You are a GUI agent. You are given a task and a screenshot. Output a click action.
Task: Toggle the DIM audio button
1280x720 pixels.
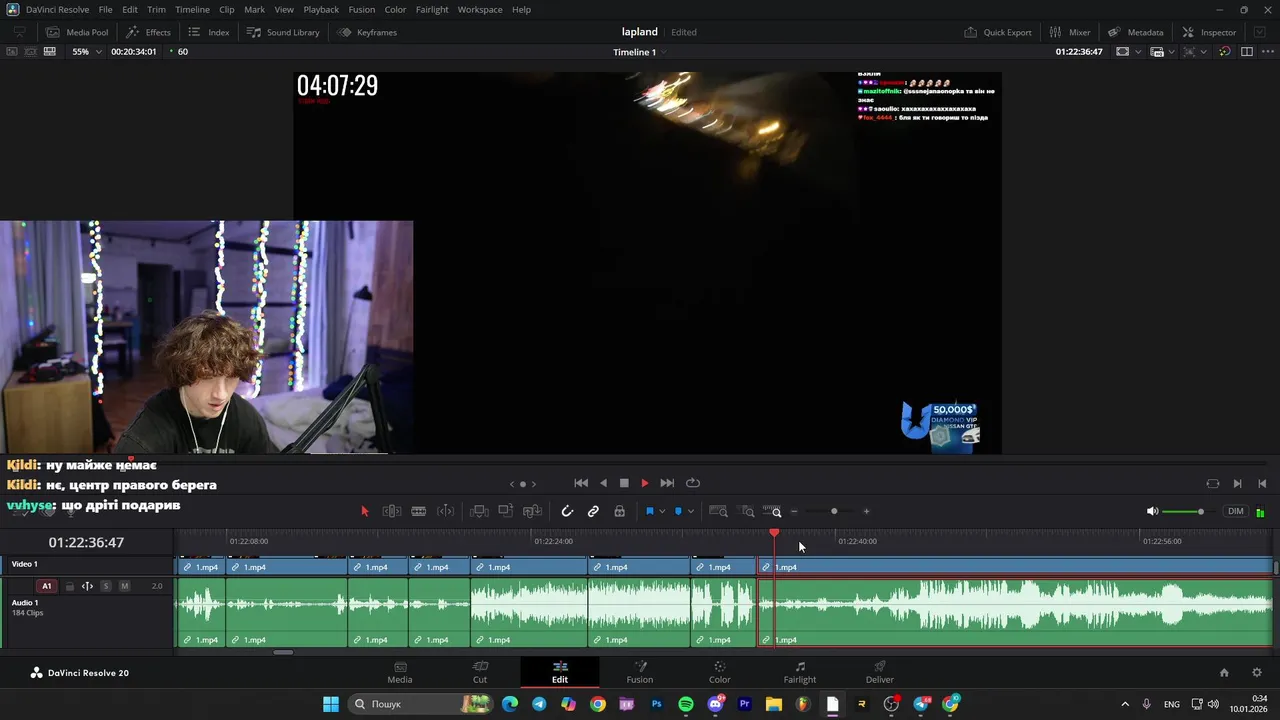click(1236, 511)
